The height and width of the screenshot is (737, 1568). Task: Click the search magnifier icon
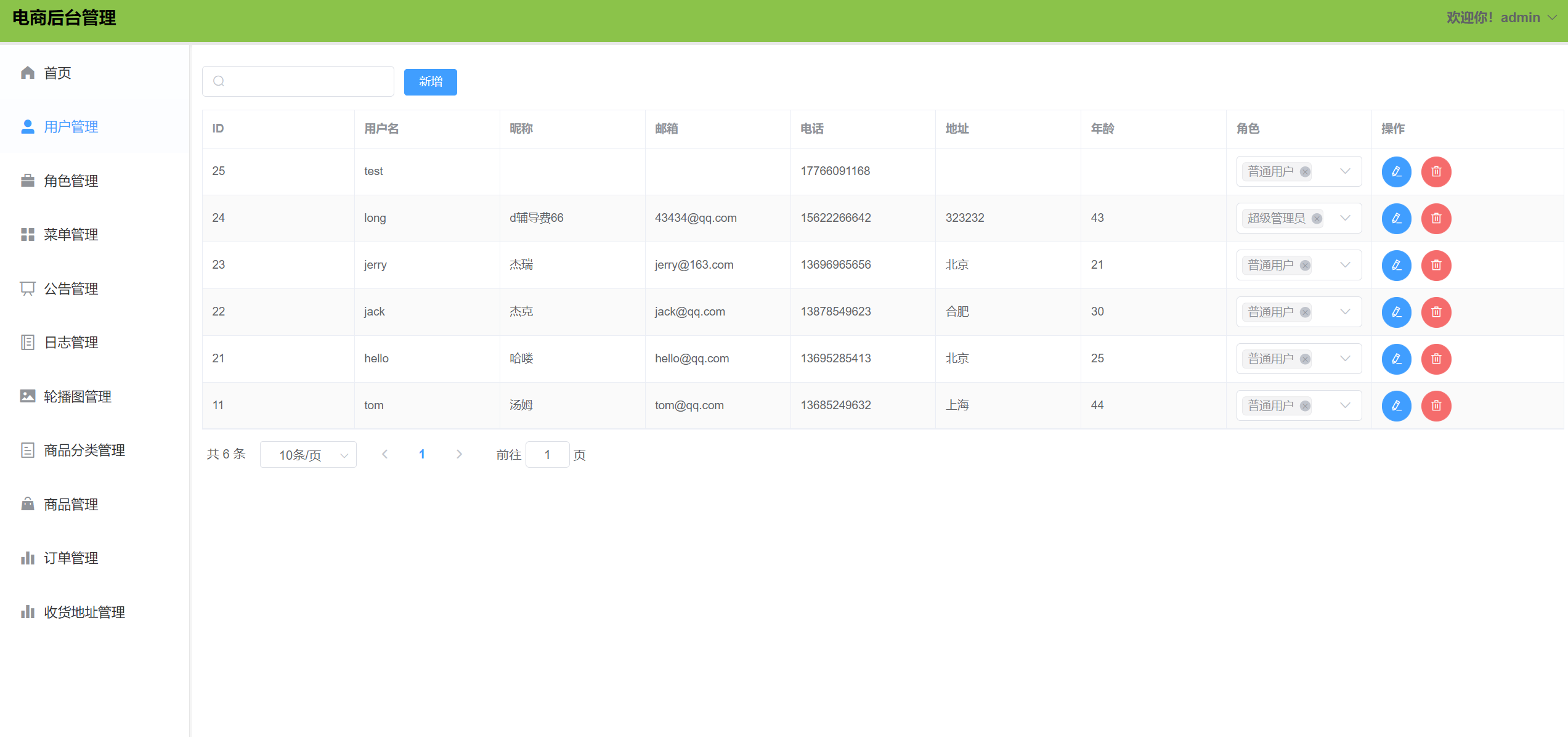click(219, 81)
